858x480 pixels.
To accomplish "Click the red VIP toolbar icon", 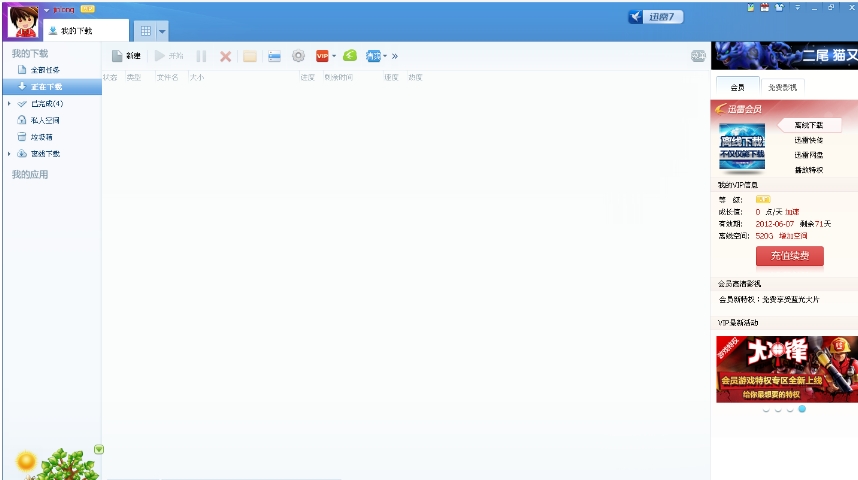I will point(322,56).
